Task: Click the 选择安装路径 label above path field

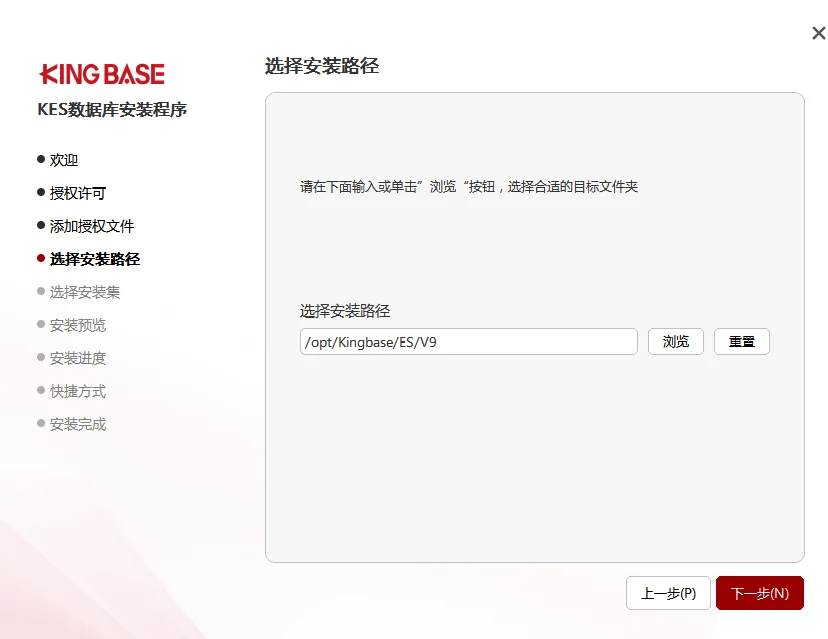Action: pos(344,311)
